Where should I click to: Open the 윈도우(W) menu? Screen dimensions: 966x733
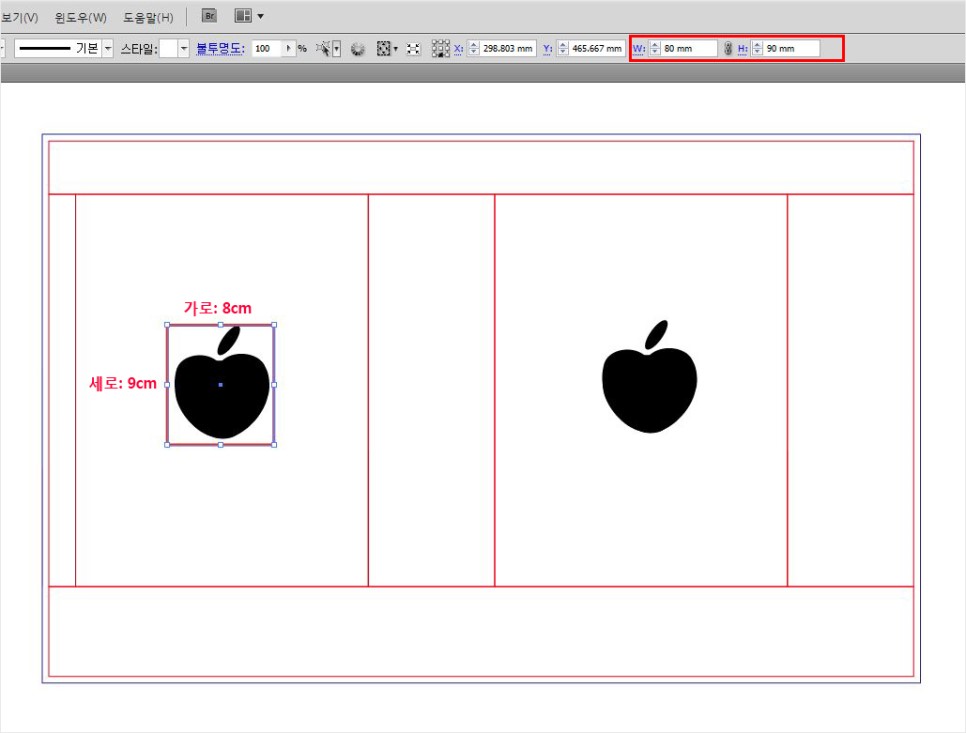(x=81, y=17)
